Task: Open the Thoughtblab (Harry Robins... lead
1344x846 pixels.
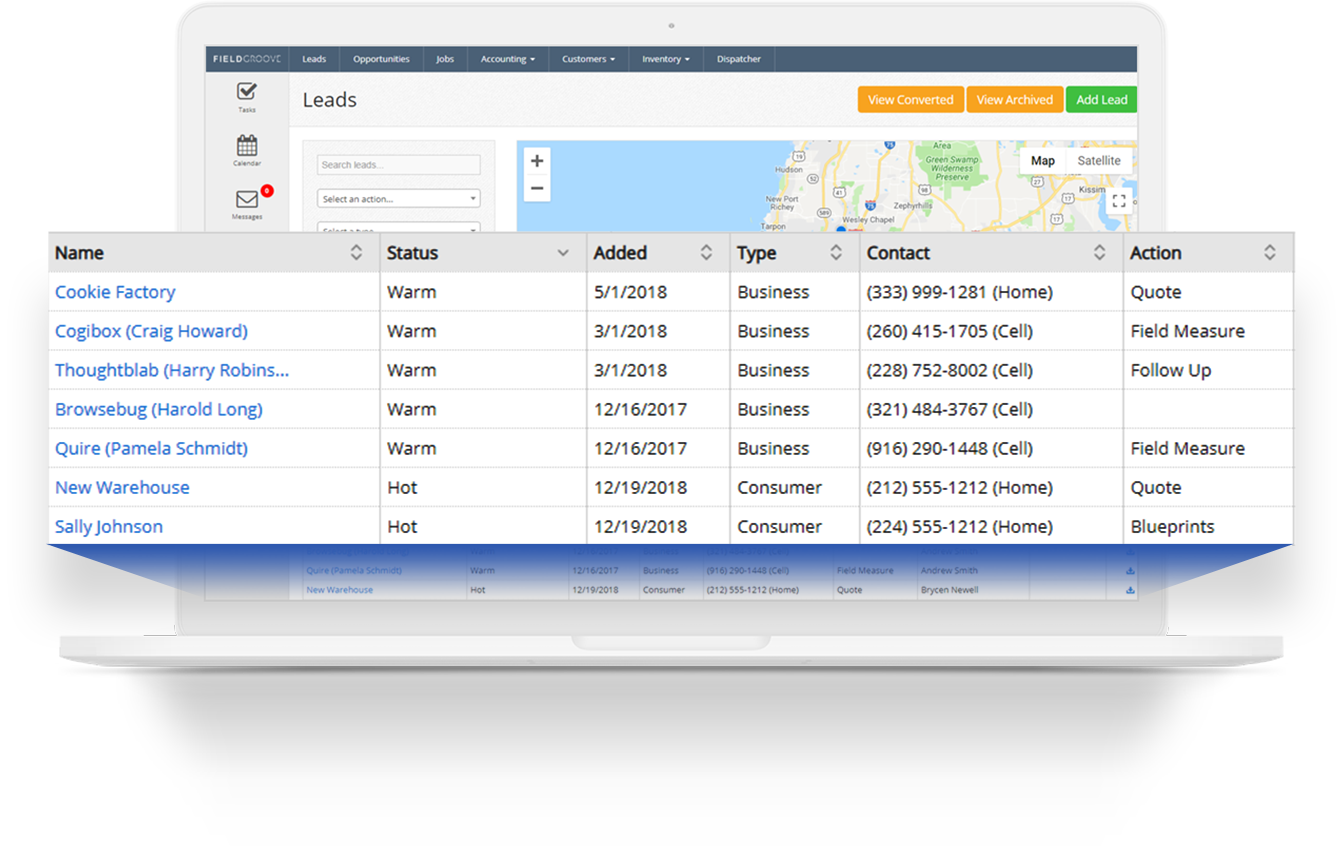Action: tap(172, 370)
